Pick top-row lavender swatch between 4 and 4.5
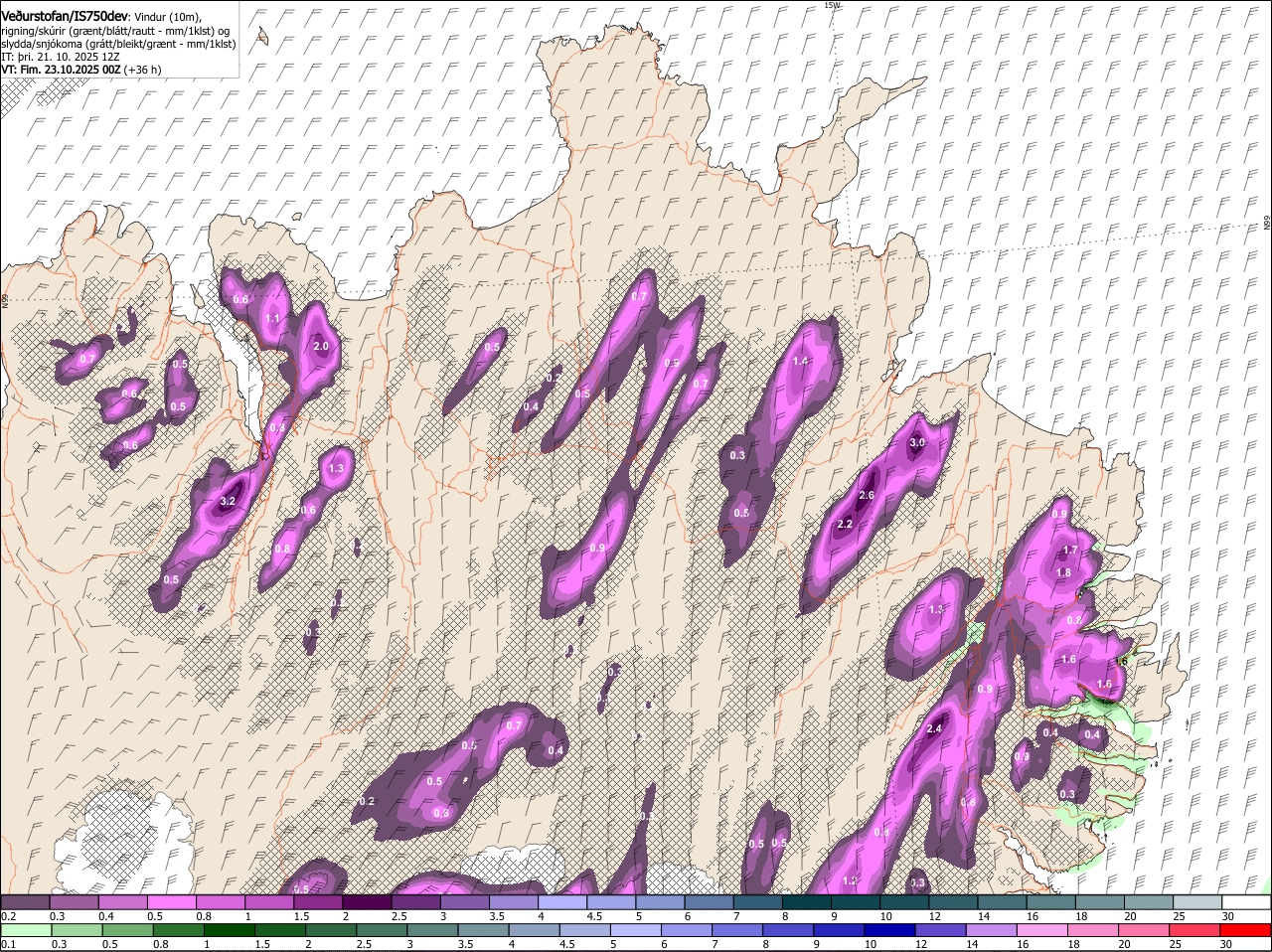This screenshot has height=952, width=1272. [561, 902]
